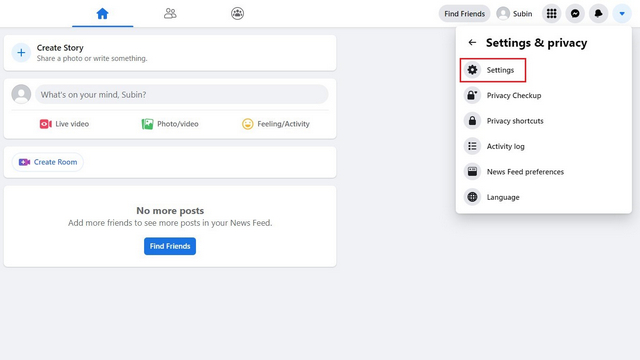The width and height of the screenshot is (640, 360).
Task: Click in the What's on your mind field
Action: pos(182,94)
